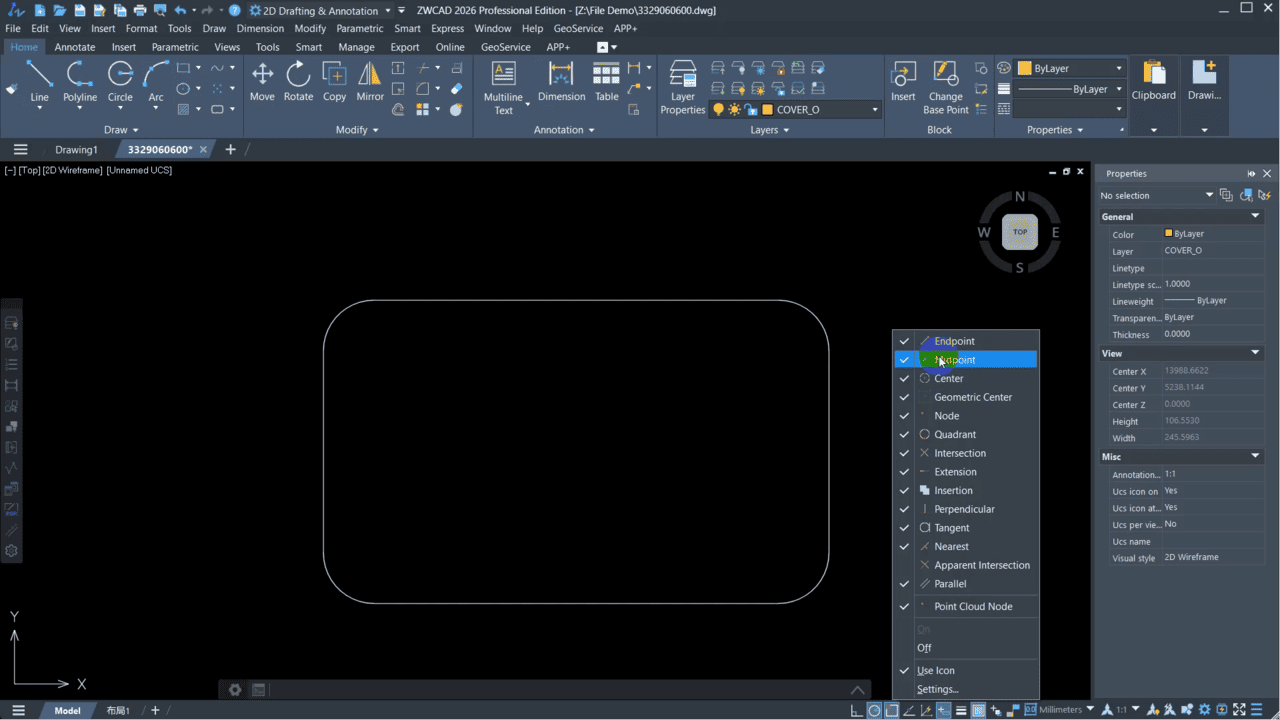This screenshot has height=720, width=1280.
Task: Toggle Midpoint object snap
Action: pos(966,360)
